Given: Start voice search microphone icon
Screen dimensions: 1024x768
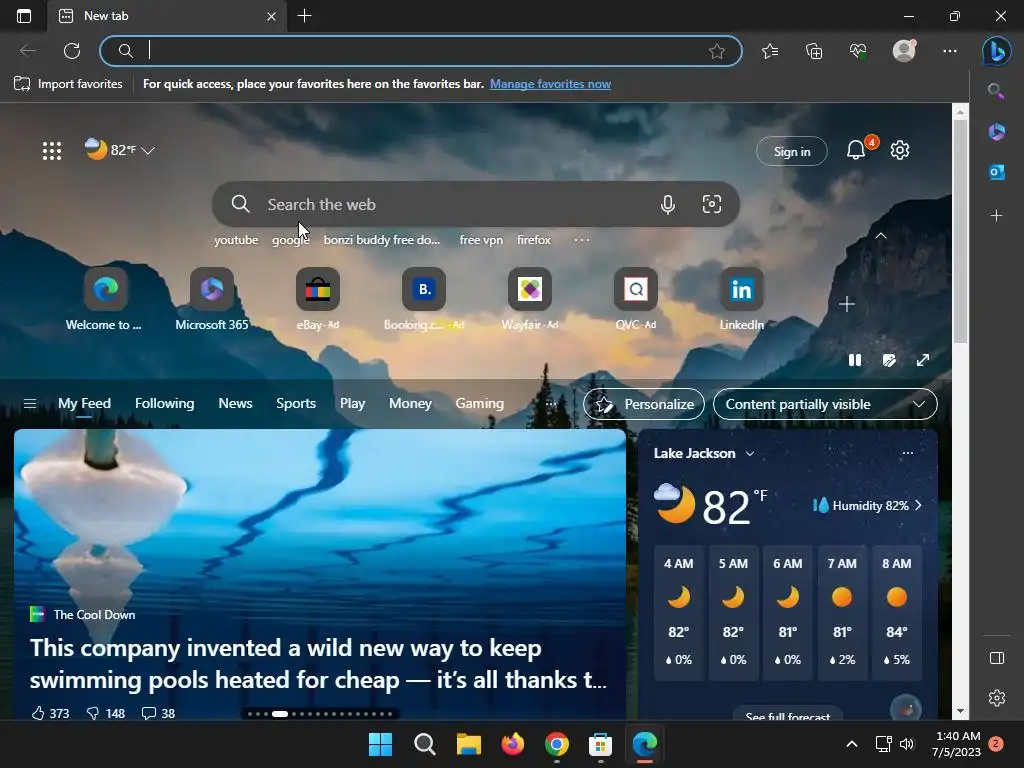Looking at the screenshot, I should 667,204.
